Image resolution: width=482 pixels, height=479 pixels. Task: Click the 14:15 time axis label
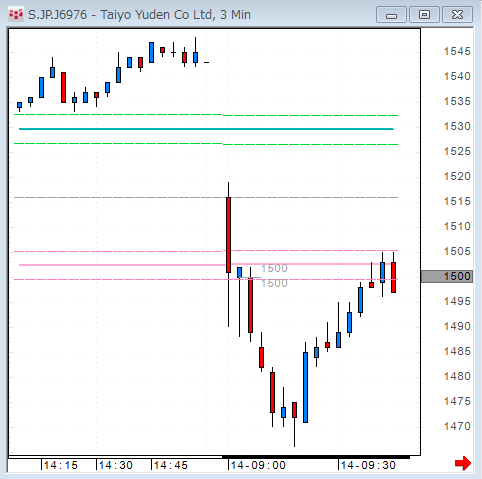coord(61,465)
